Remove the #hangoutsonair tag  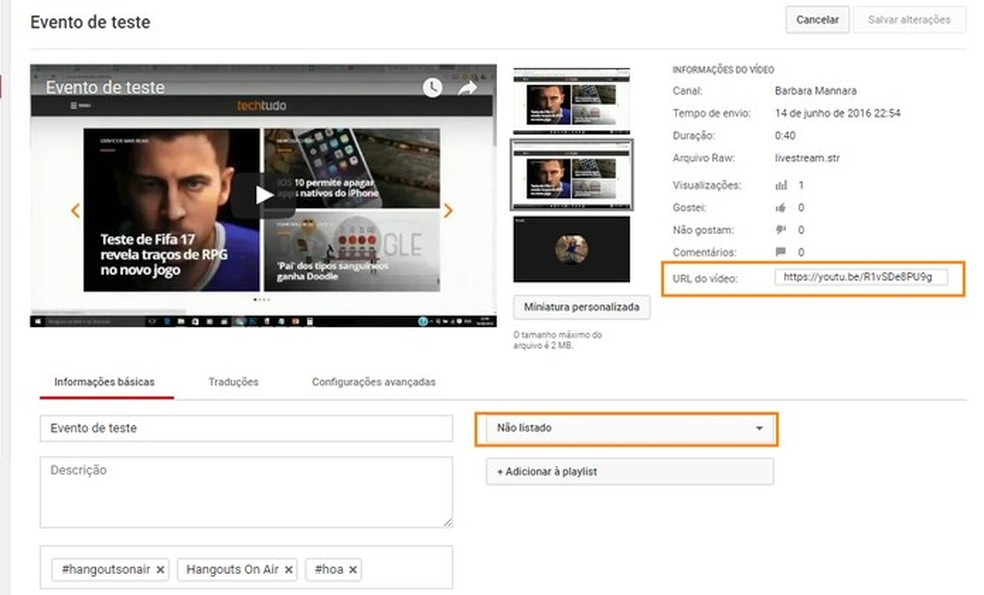(160, 569)
